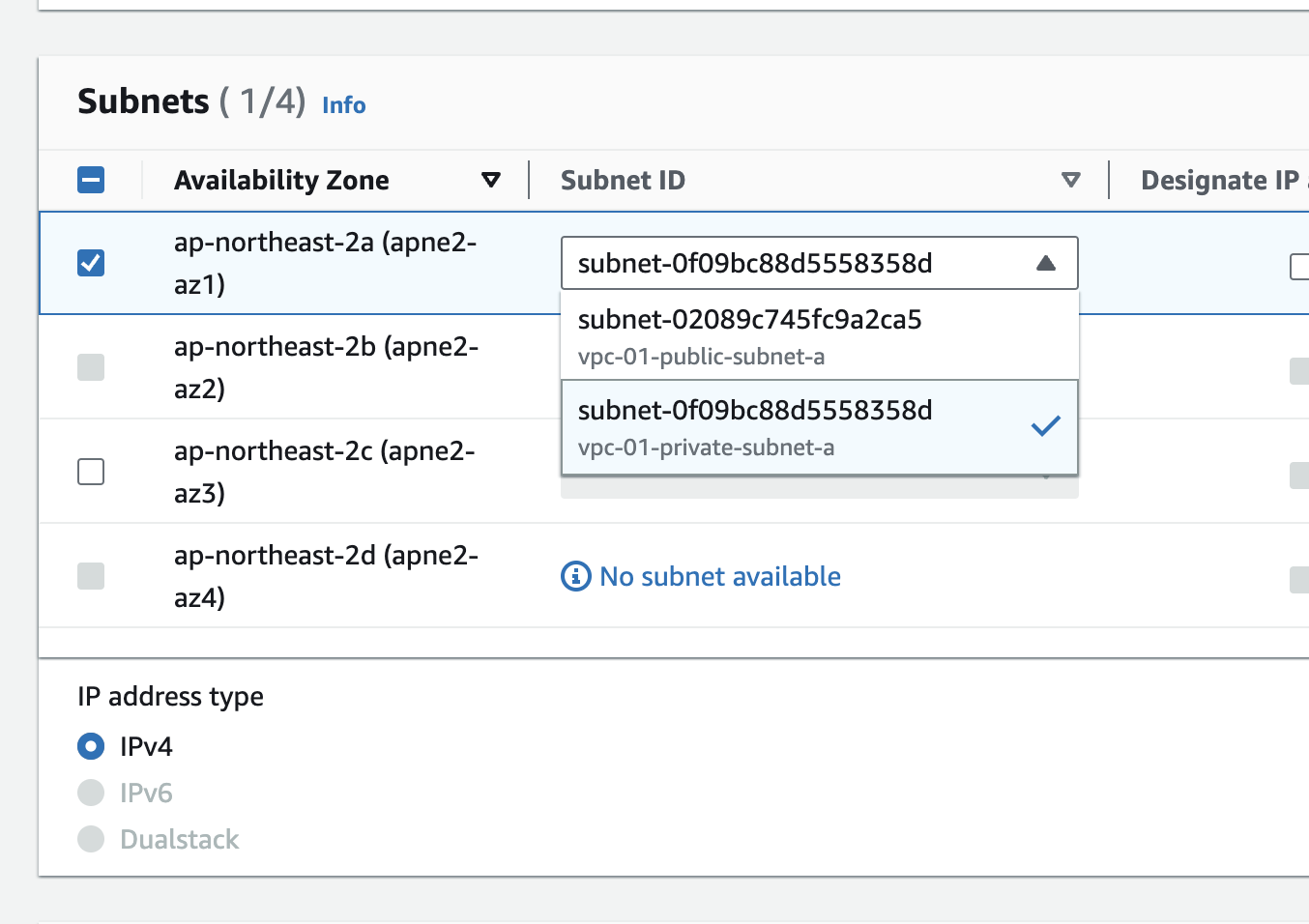Viewport: 1309px width, 924px height.
Task: Click the No subnet available link
Action: point(719,576)
